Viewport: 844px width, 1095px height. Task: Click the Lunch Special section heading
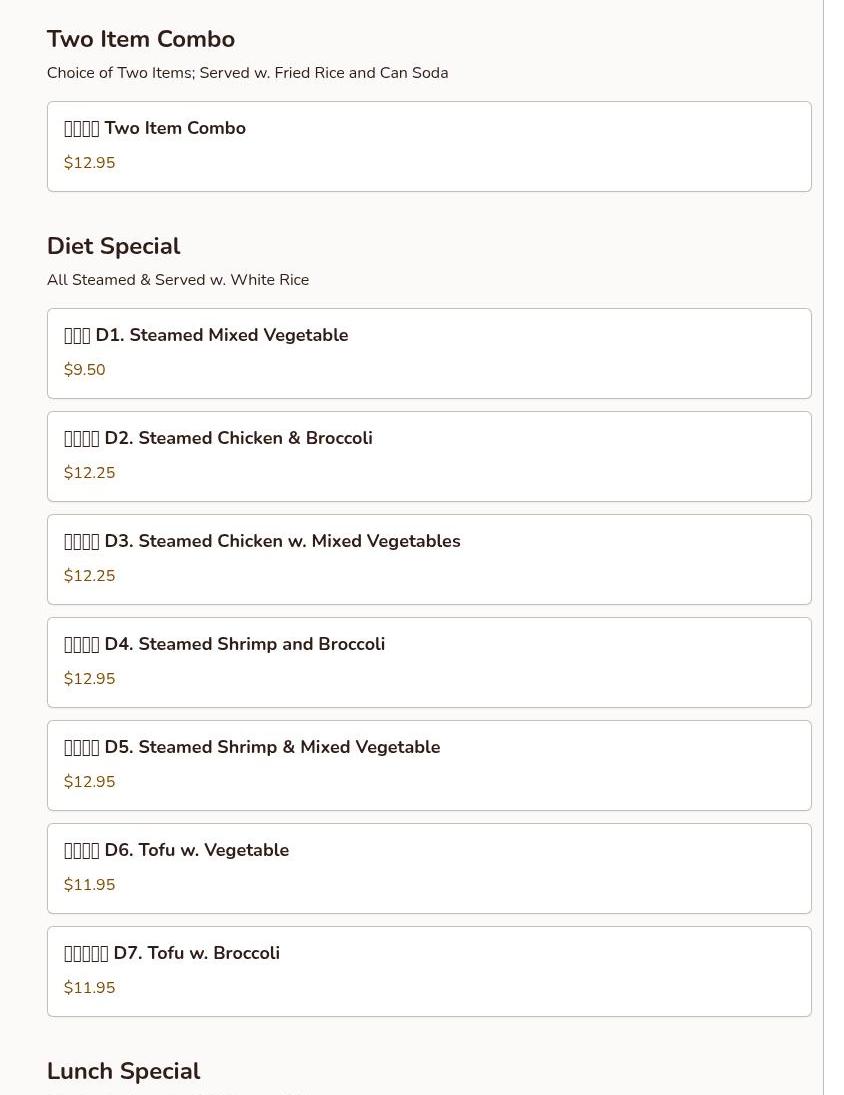(124, 1071)
